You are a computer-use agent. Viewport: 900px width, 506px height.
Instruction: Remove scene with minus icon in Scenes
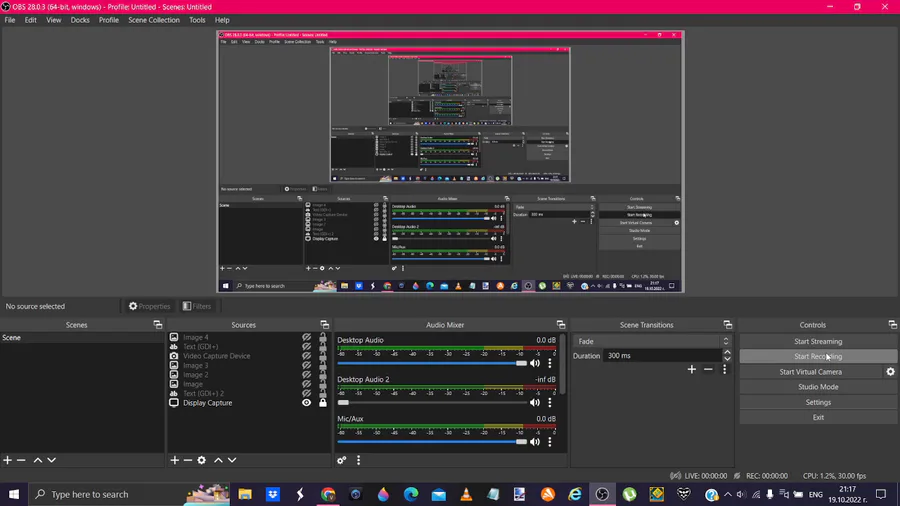tap(21, 460)
